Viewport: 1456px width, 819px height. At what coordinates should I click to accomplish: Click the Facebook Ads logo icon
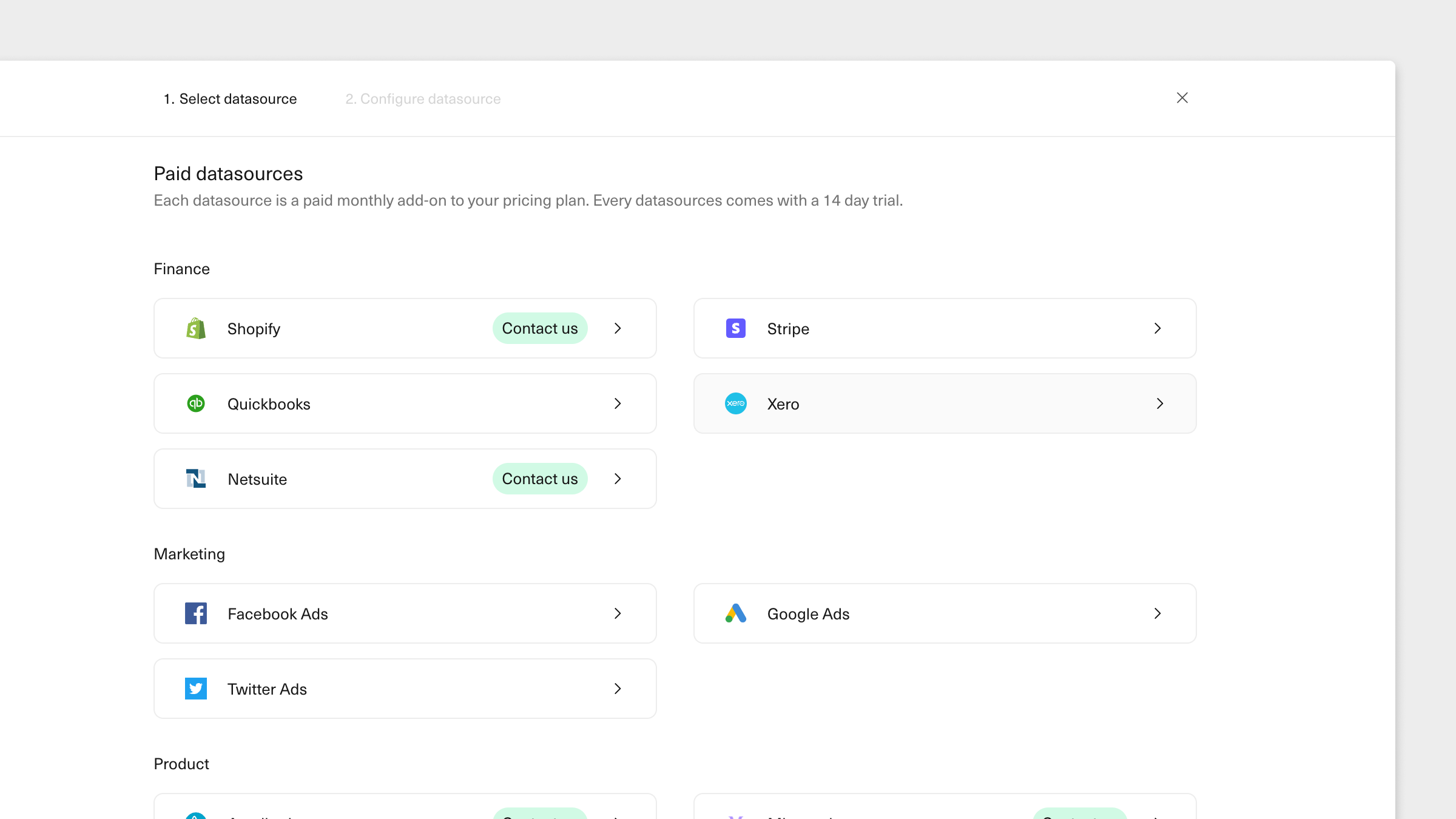tap(195, 613)
